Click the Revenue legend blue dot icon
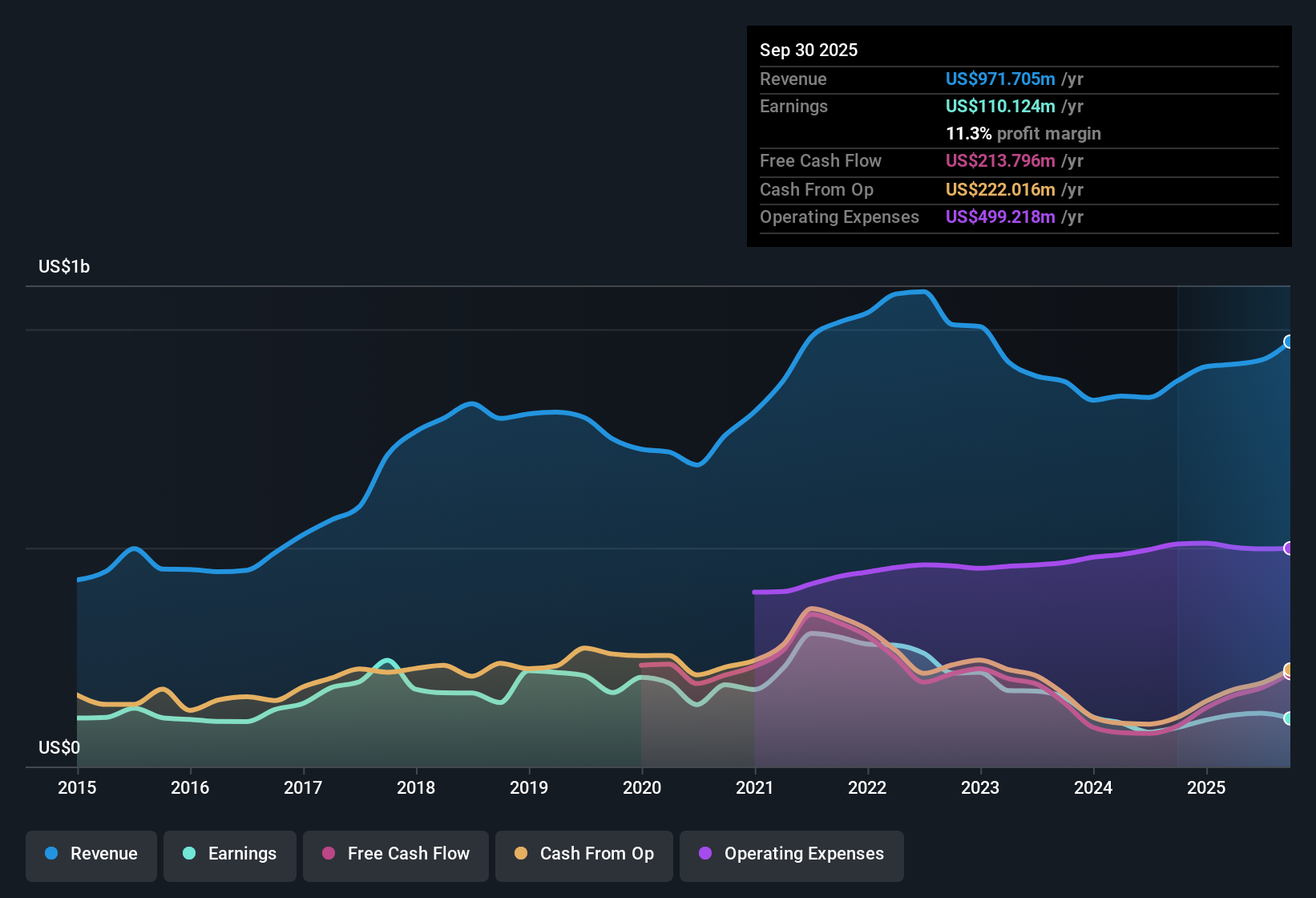 tap(50, 854)
